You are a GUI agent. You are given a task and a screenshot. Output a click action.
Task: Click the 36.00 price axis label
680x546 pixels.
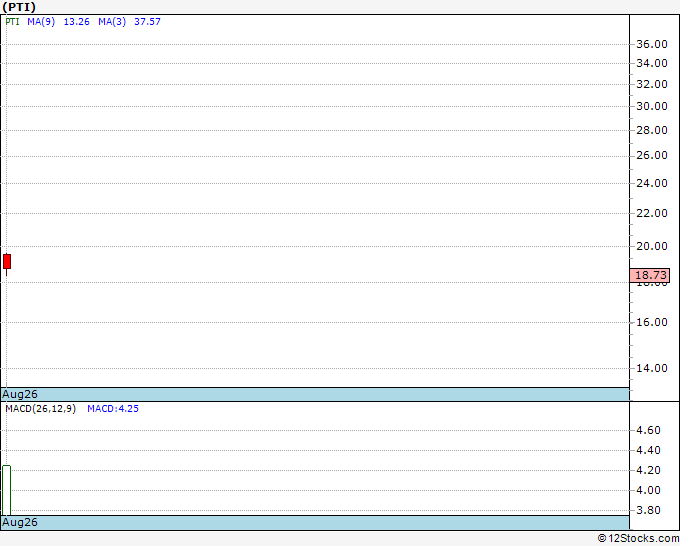(x=652, y=44)
